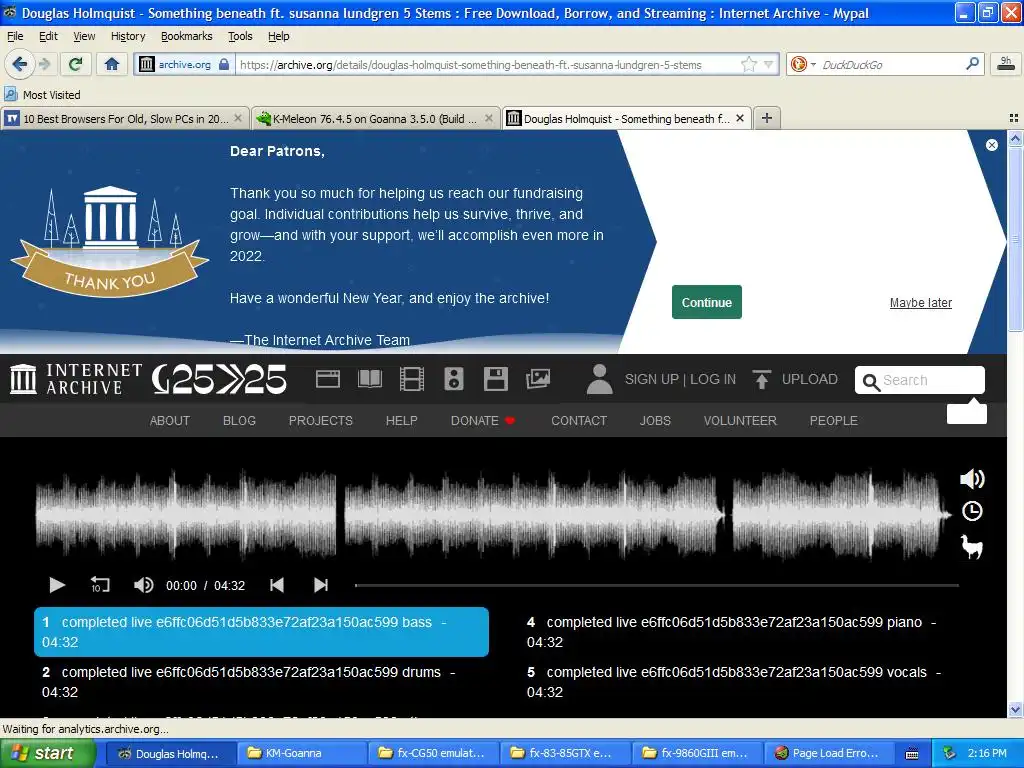Open the BLOG nav link
This screenshot has height=768, width=1024.
coord(239,421)
